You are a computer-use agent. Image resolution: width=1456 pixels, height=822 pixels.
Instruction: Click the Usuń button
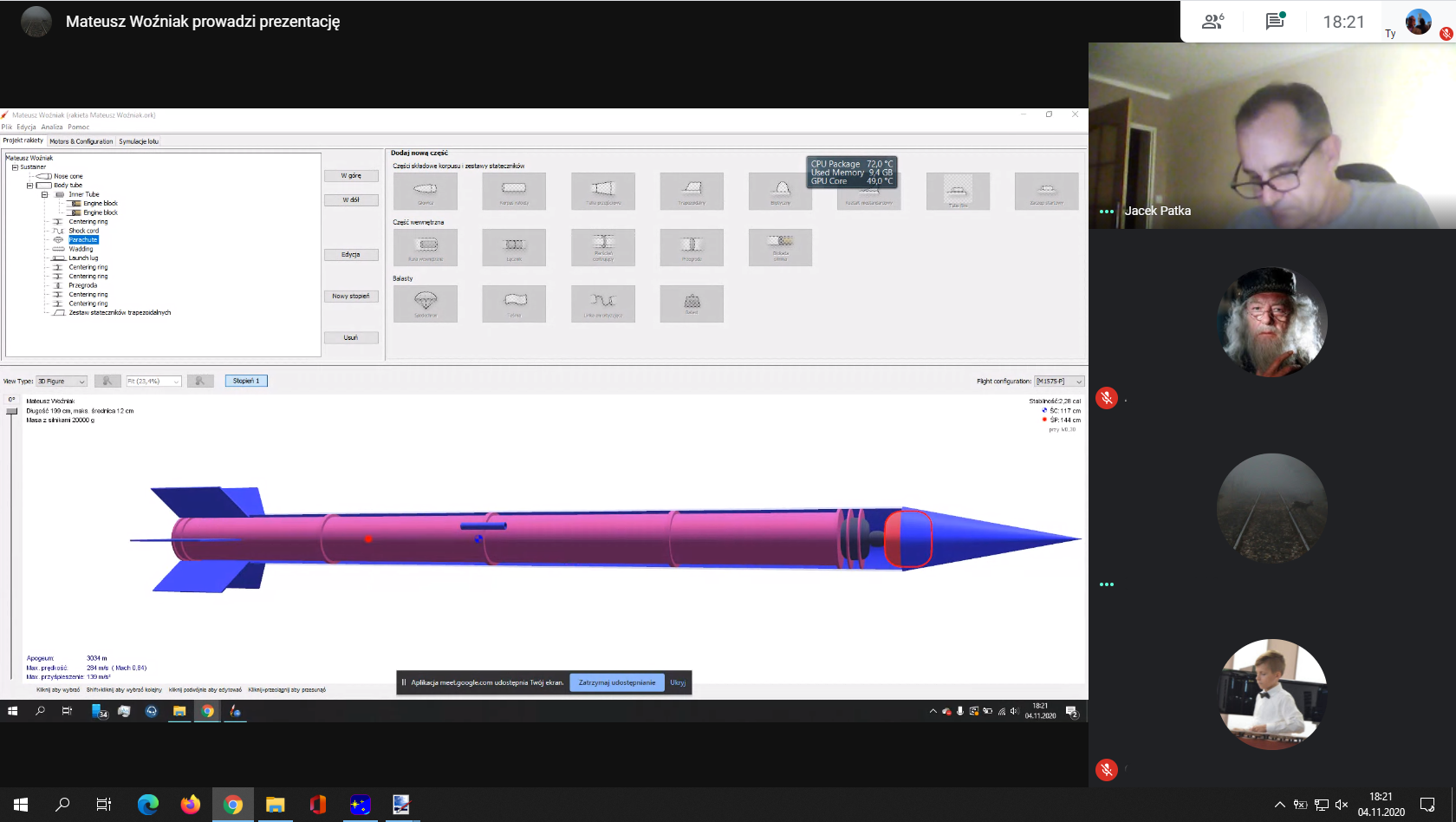pyautogui.click(x=350, y=337)
